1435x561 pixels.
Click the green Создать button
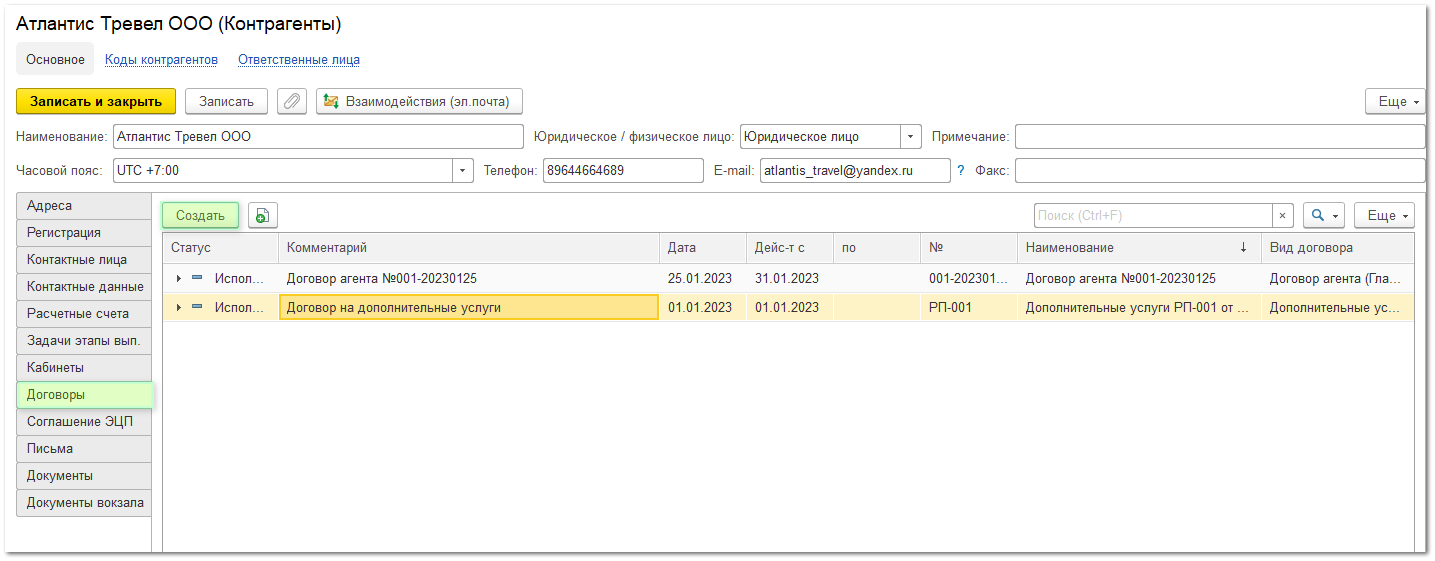point(200,215)
